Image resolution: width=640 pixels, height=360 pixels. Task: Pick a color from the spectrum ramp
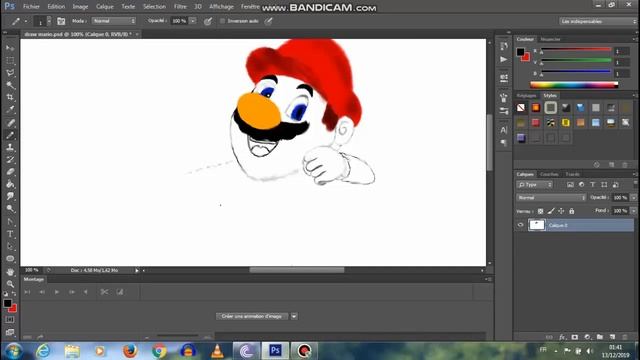pos(574,85)
